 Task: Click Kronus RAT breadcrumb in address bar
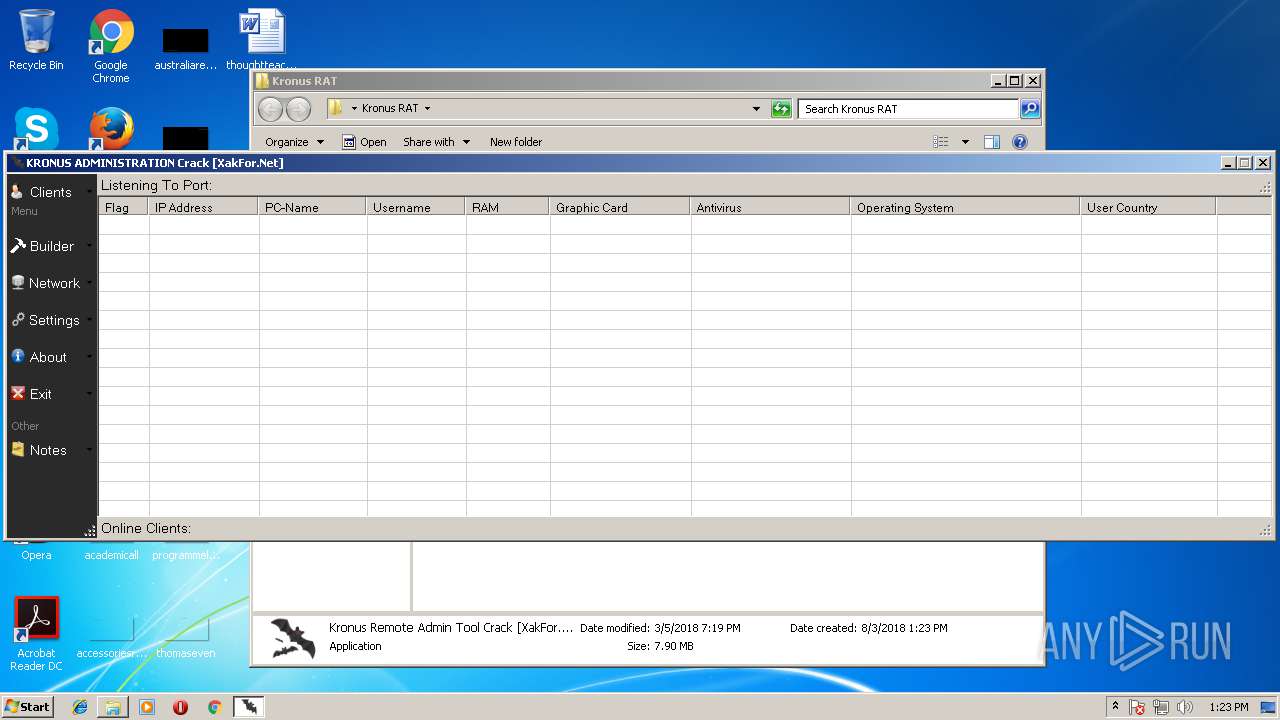[390, 108]
